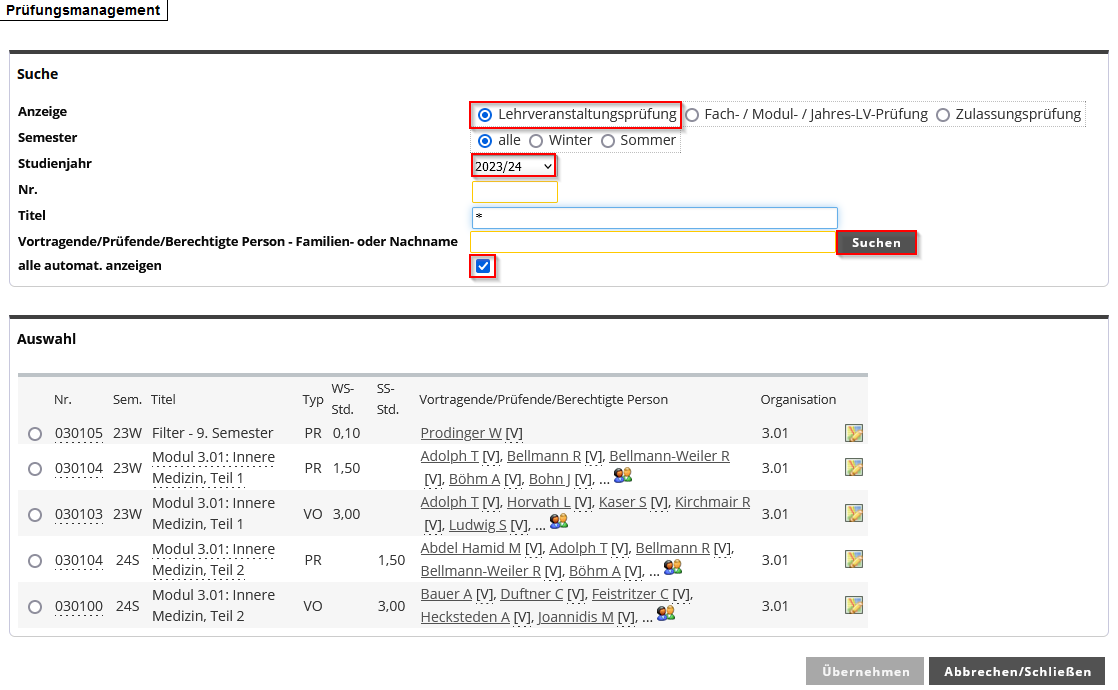
Task: Open details icon for 030100 24S row
Action: 853,605
